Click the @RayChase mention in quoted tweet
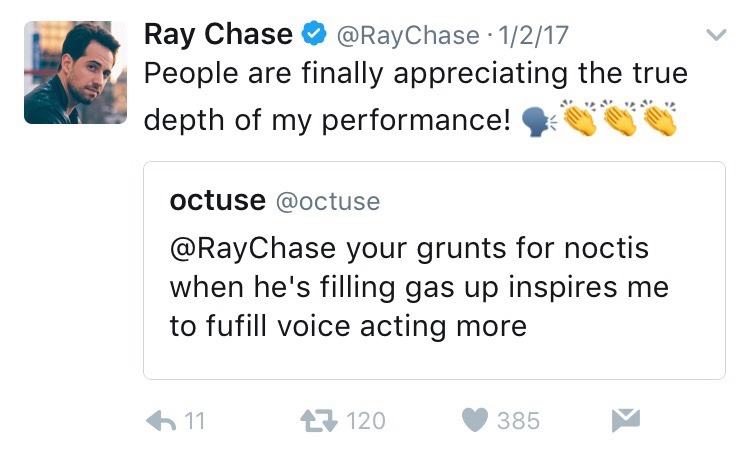 (251, 250)
